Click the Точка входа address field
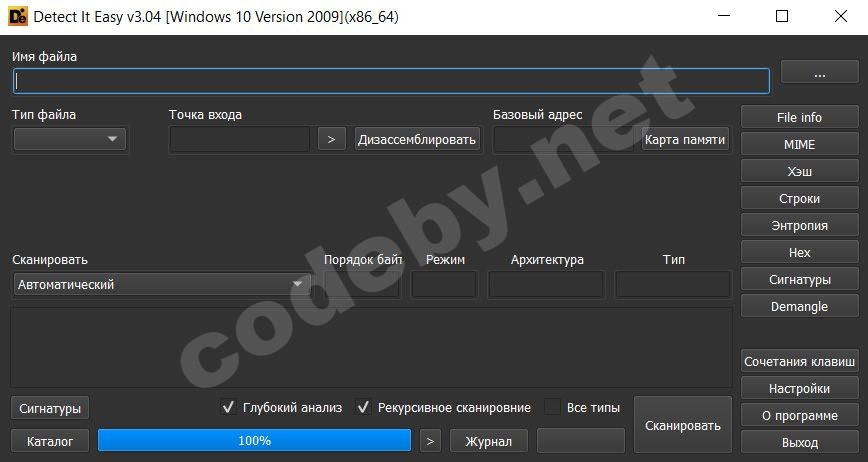The width and height of the screenshot is (868, 462). (239, 139)
